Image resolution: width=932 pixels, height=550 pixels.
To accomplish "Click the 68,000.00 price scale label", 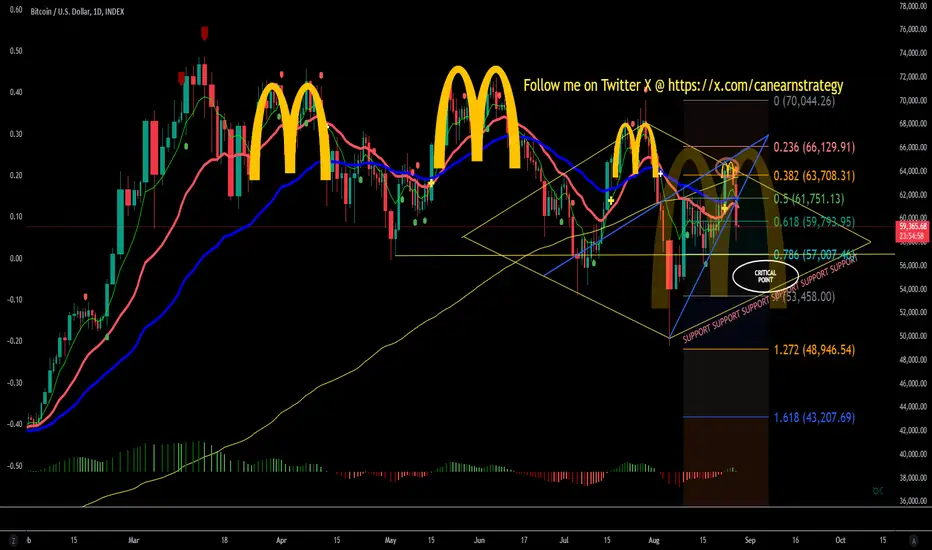I will tap(913, 124).
